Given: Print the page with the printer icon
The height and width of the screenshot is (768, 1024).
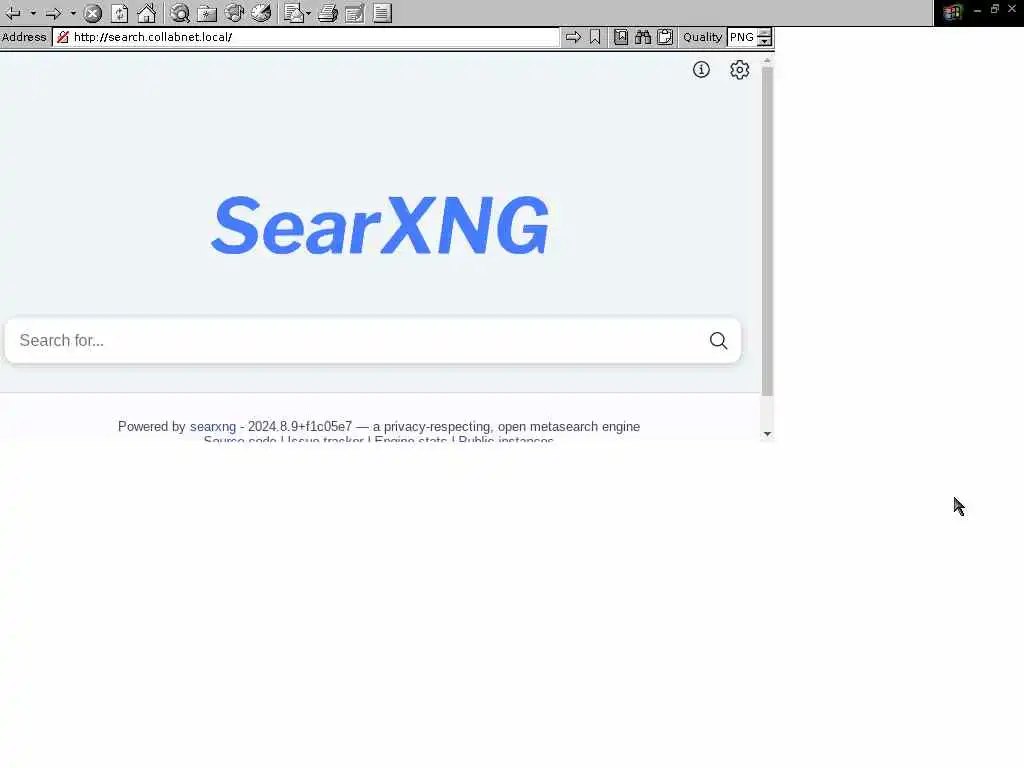Looking at the screenshot, I should tap(328, 13).
